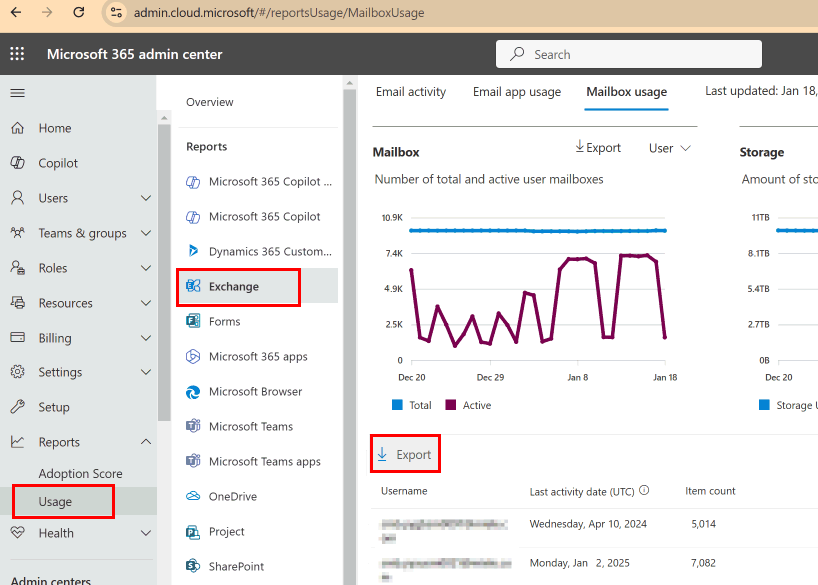The height and width of the screenshot is (585, 818).
Task: Expand the Settings chevron
Action: [146, 372]
